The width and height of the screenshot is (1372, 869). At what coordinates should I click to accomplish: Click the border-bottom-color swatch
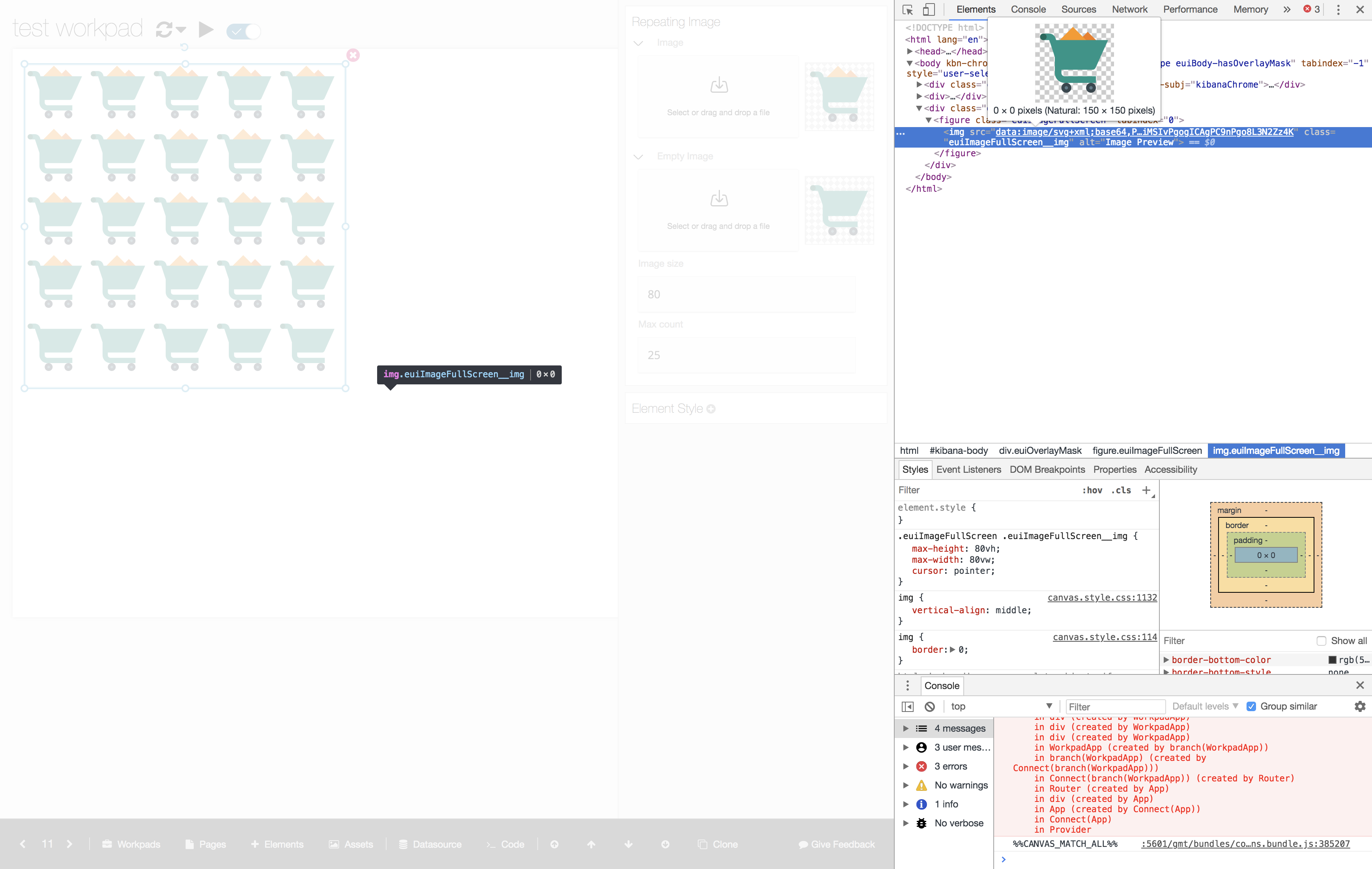(1332, 659)
